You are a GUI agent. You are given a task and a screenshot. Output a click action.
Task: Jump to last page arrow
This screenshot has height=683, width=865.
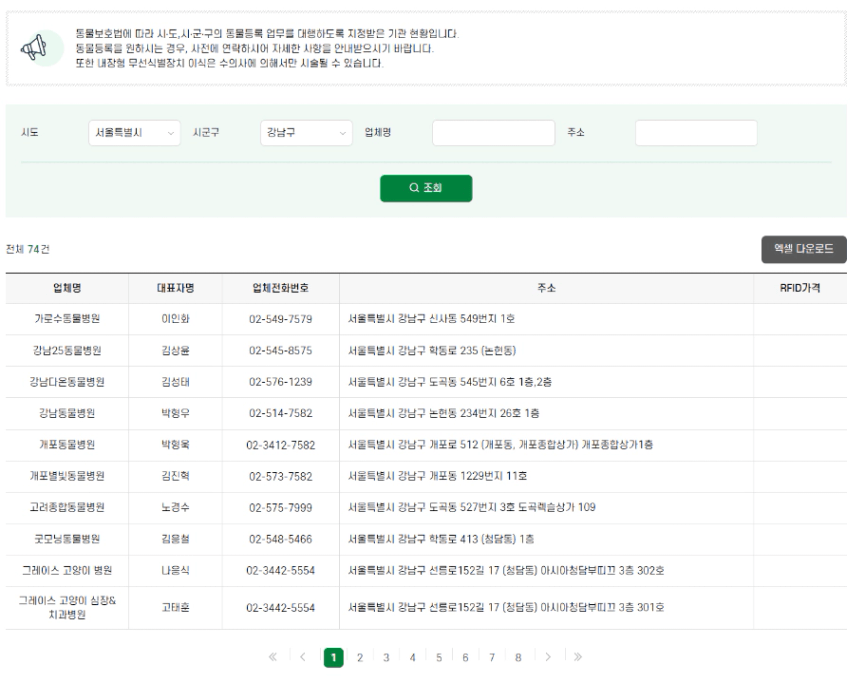579,657
